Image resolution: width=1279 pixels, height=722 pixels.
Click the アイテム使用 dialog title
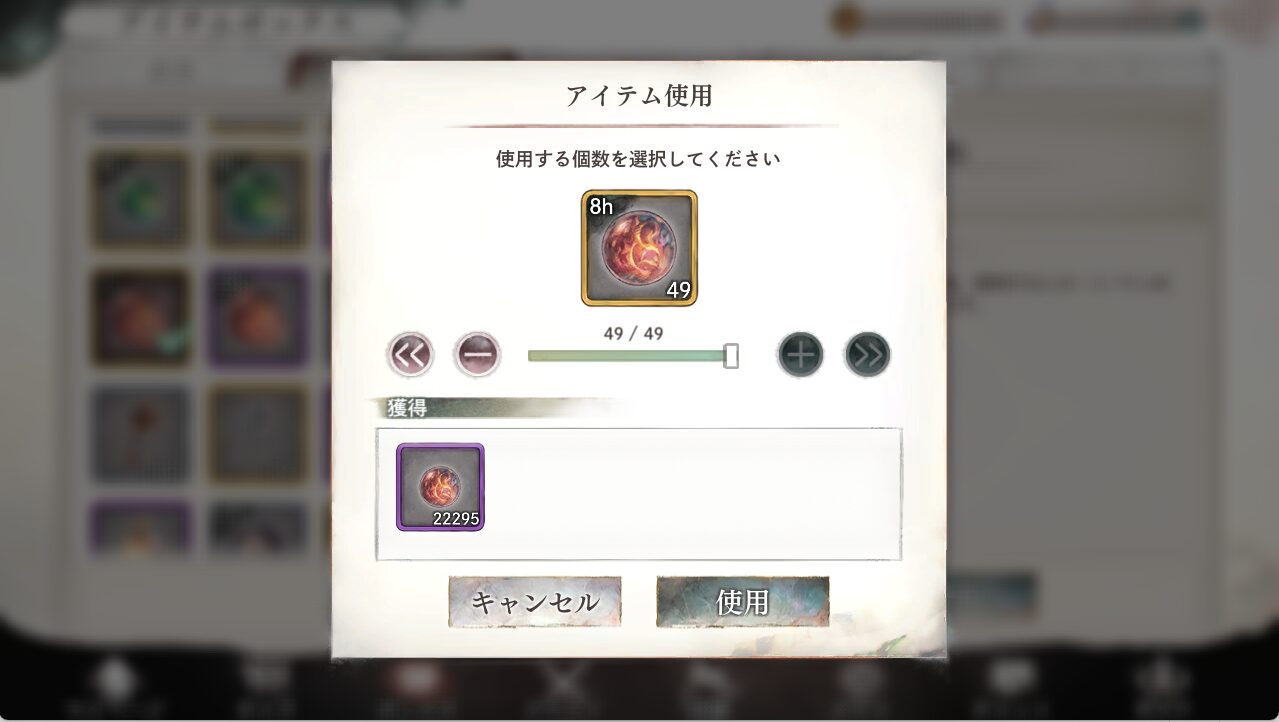(639, 96)
